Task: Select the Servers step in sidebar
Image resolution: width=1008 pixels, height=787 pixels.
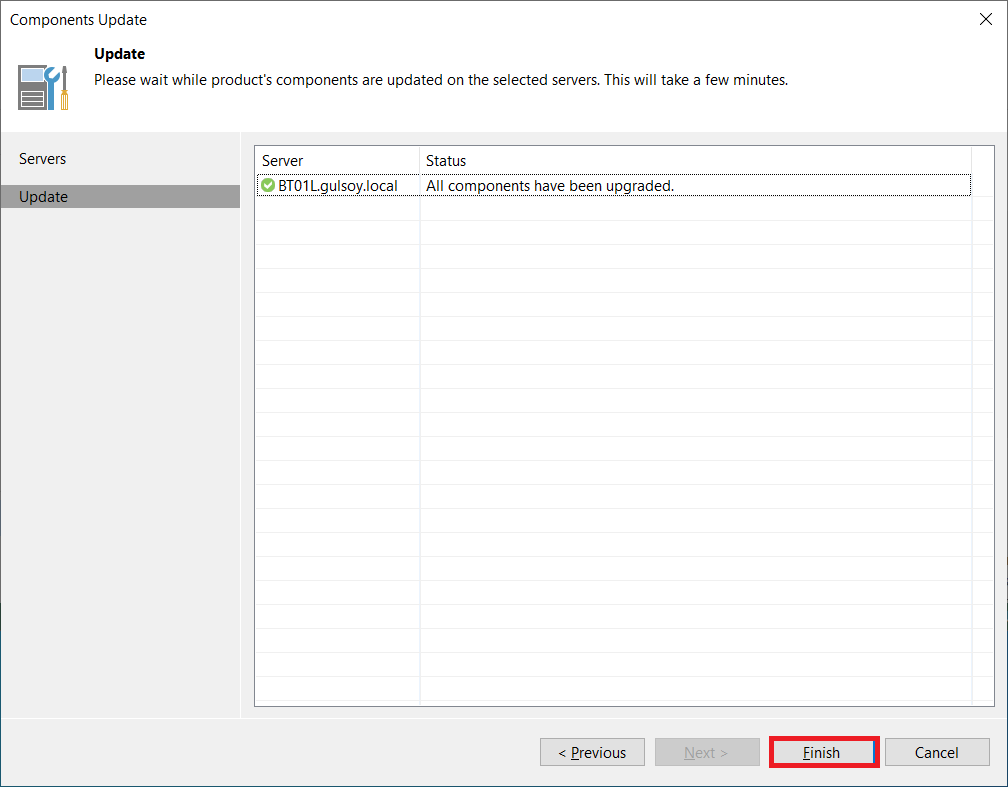Action: pyautogui.click(x=43, y=159)
